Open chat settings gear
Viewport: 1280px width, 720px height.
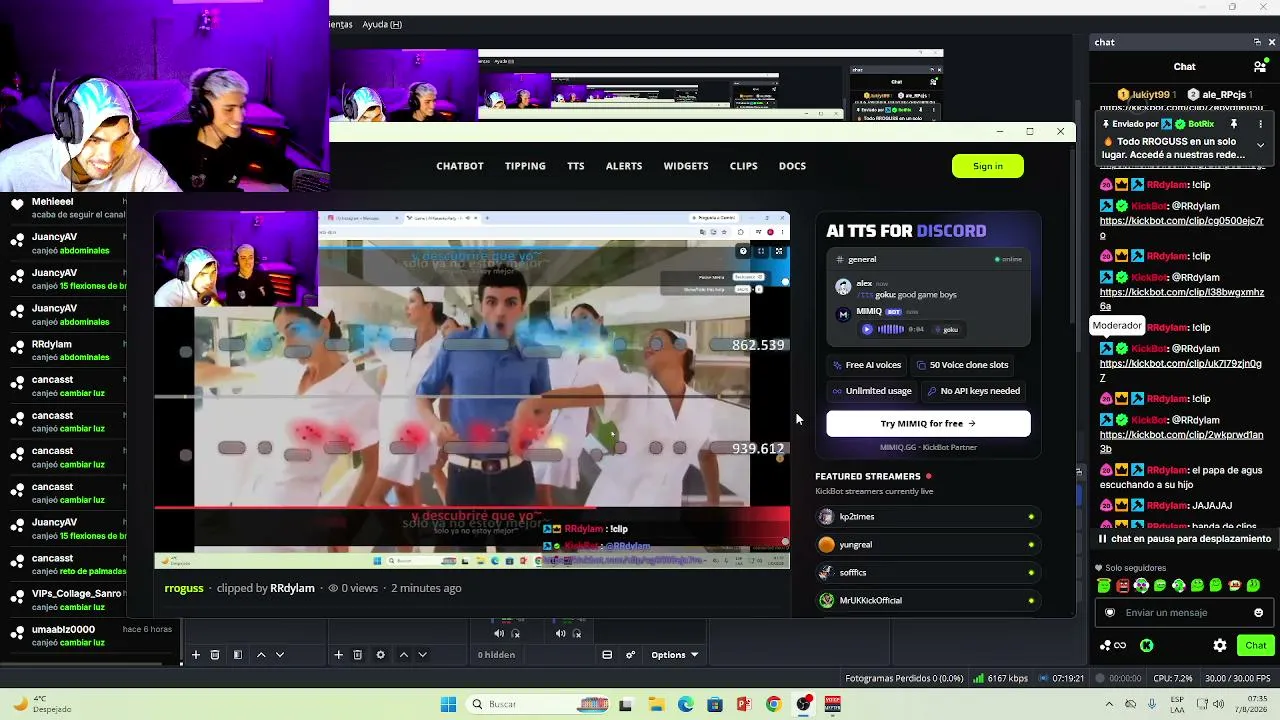(x=1220, y=646)
